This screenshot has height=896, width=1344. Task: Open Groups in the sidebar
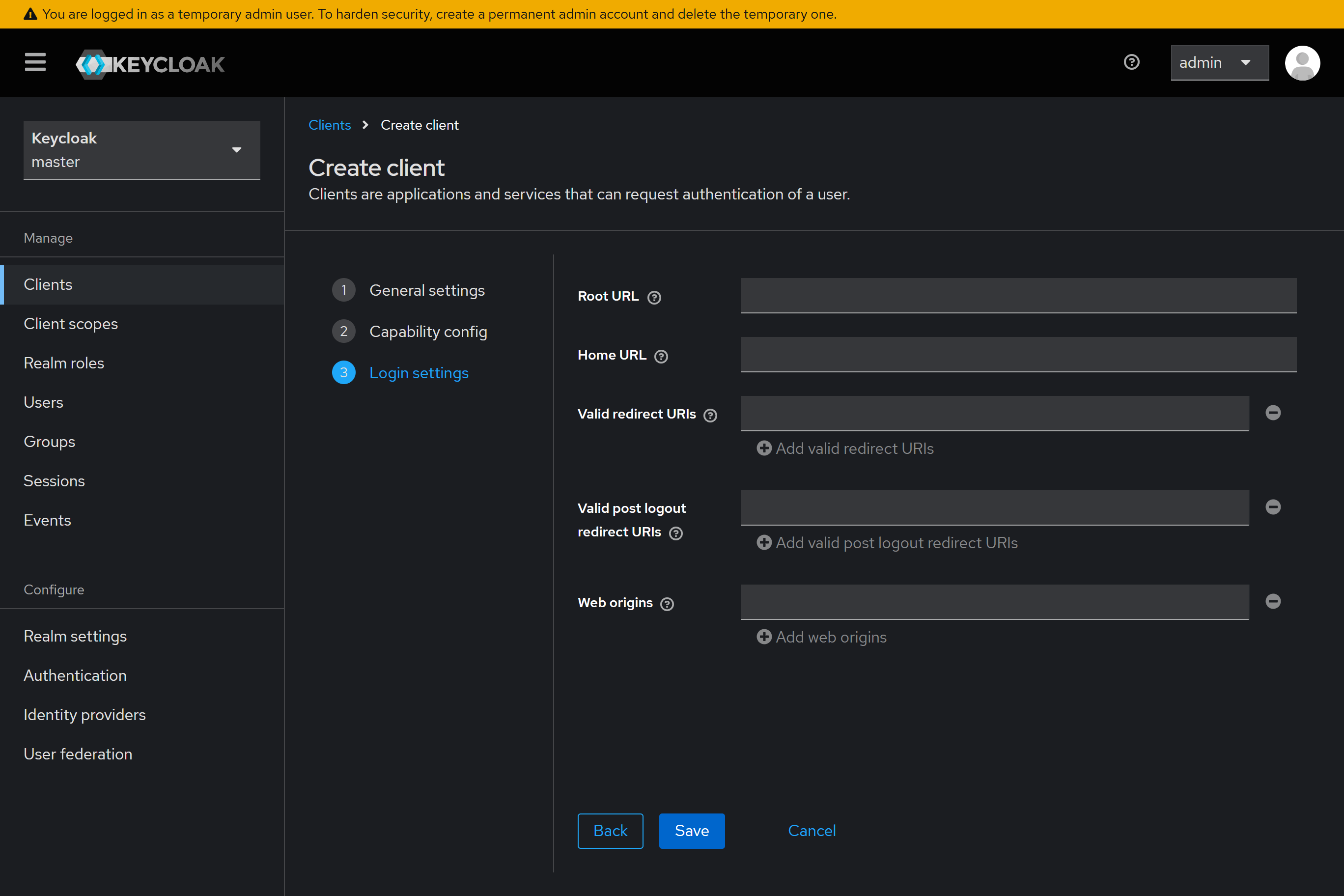(x=142, y=442)
